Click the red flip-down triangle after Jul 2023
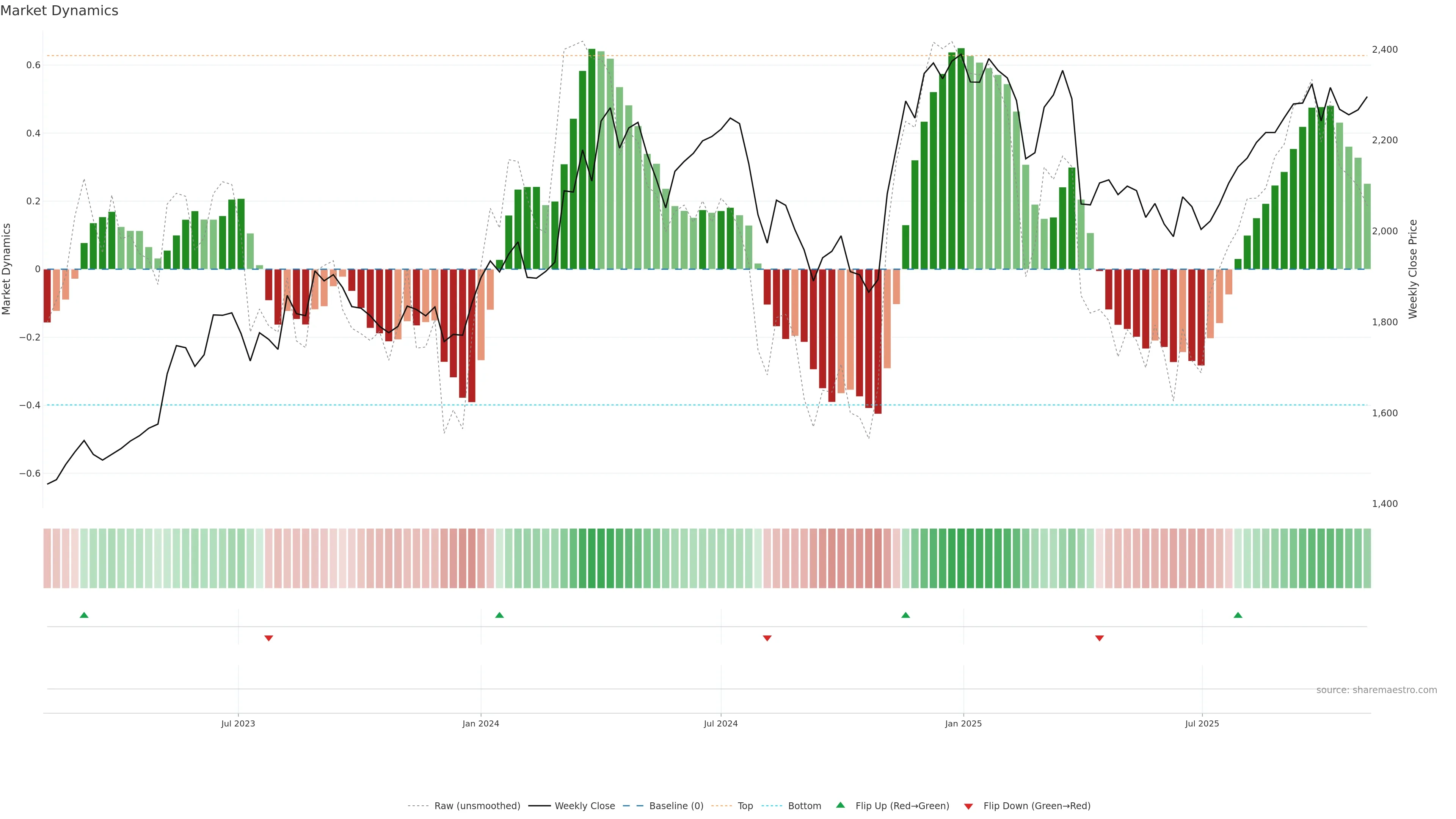 [268, 638]
